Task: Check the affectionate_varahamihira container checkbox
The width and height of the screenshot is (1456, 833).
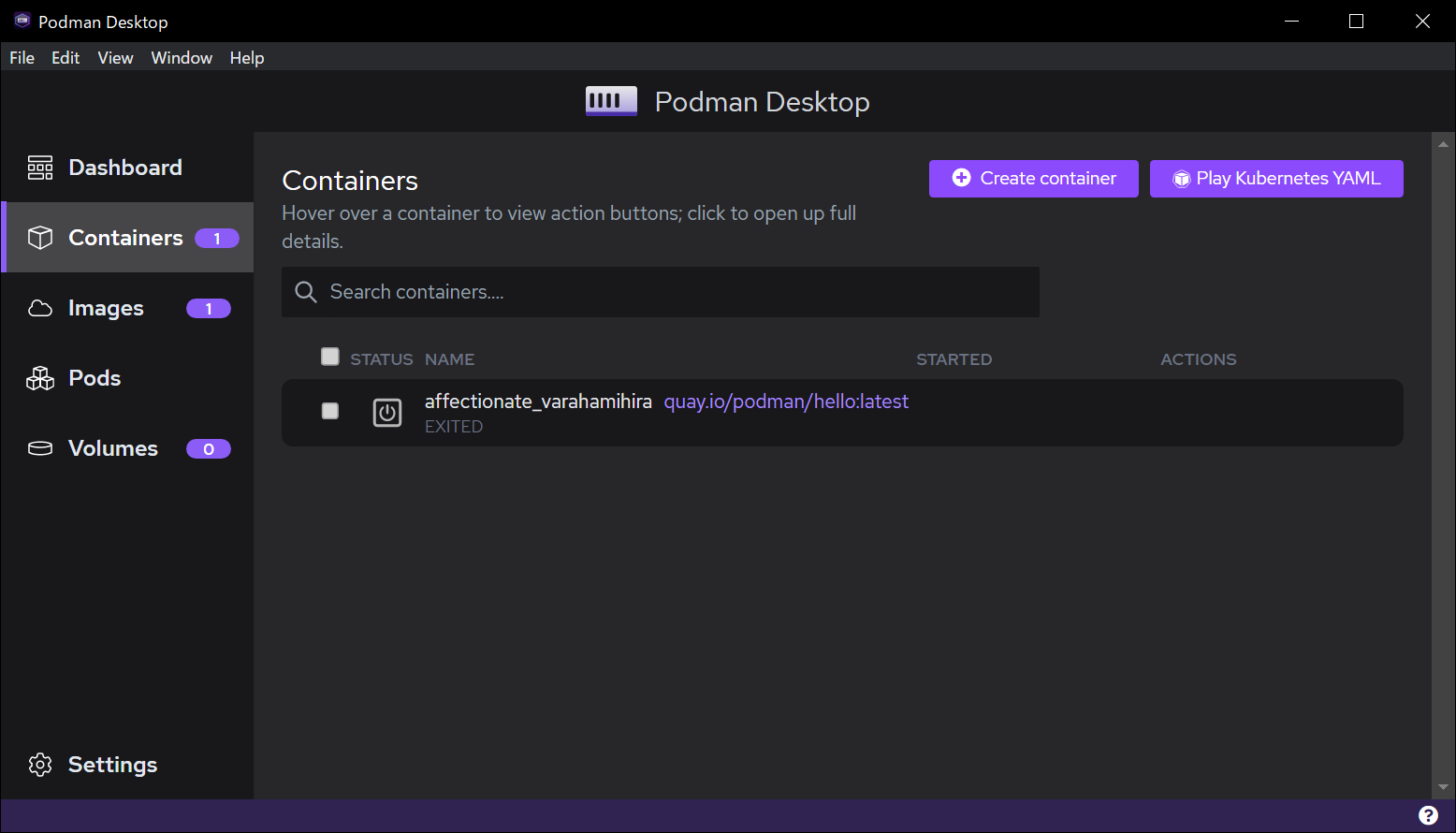Action: point(330,411)
